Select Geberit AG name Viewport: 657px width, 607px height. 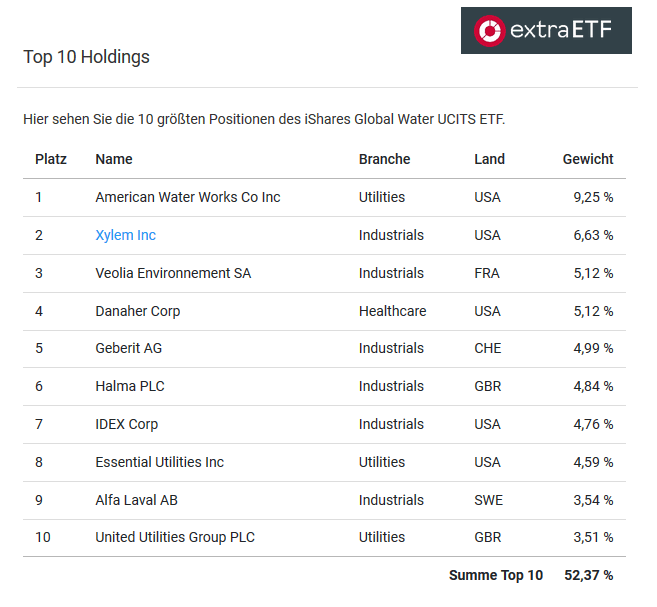coord(128,348)
